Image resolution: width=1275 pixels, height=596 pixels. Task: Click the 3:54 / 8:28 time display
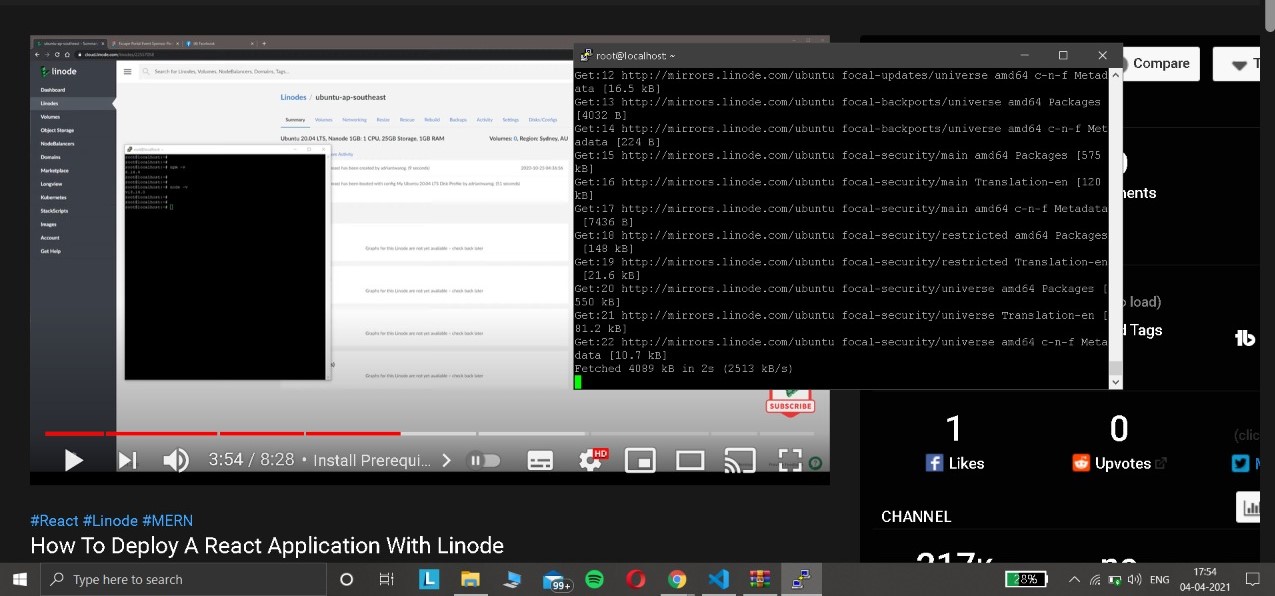coord(251,460)
